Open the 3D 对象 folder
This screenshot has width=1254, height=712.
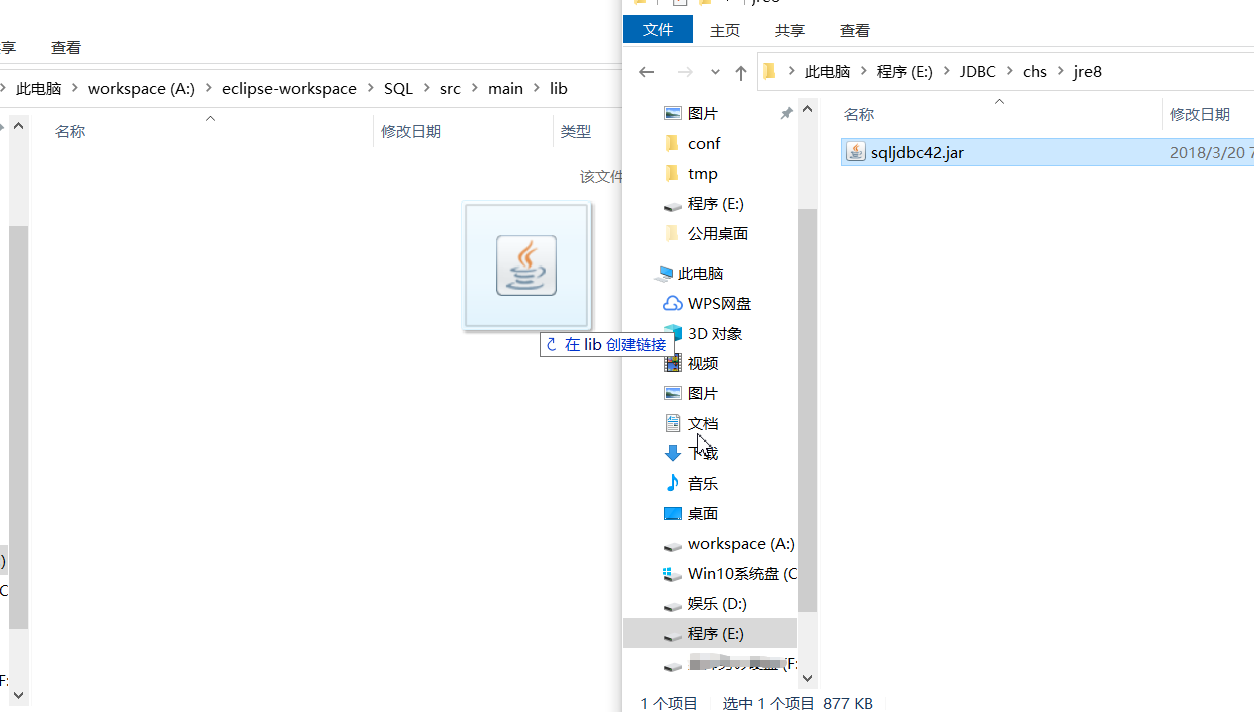[x=716, y=333]
